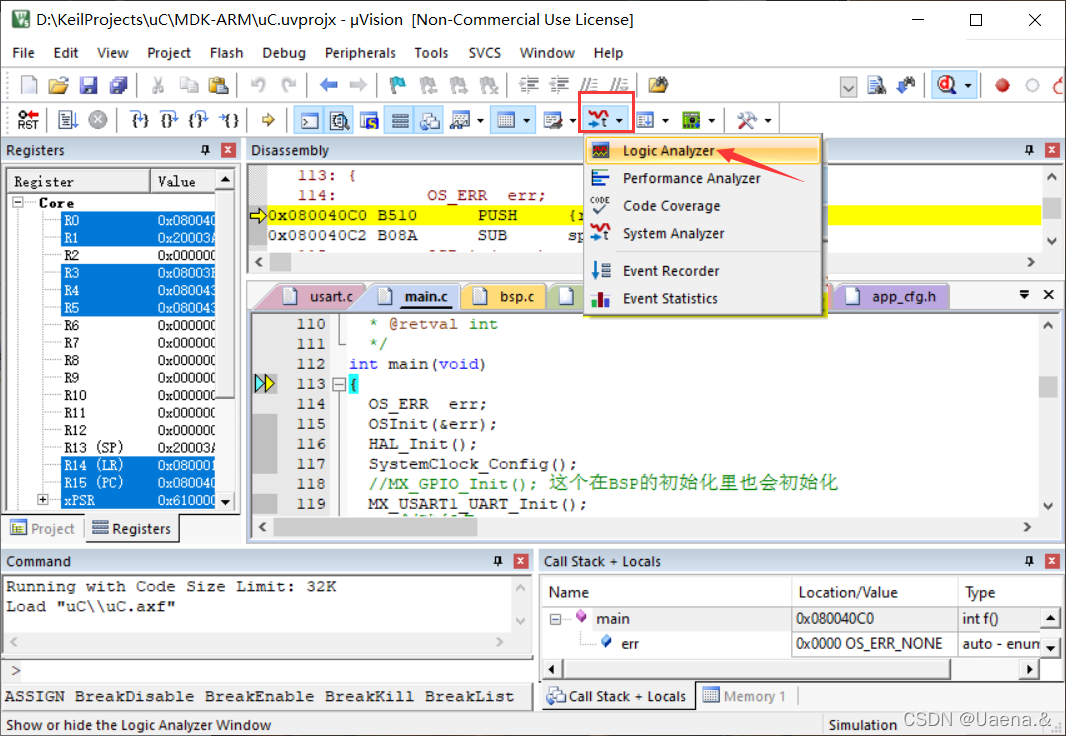This screenshot has width=1066, height=736.
Task: Select Event Recorder menu entry
Action: [x=703, y=271]
